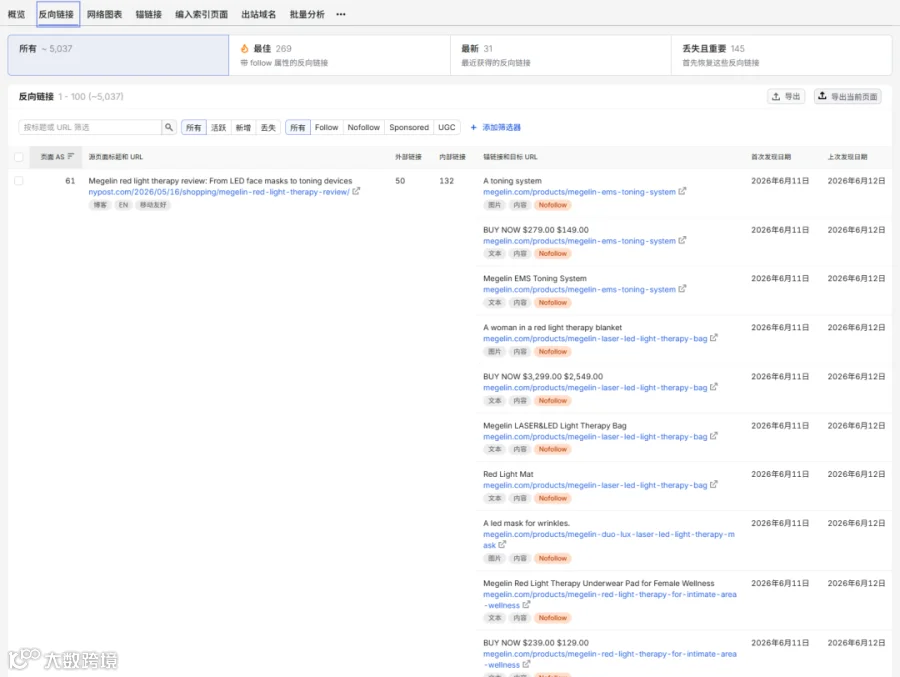The height and width of the screenshot is (677, 900).
Task: Open target URL under BUY NOW $279.00 $149.00
Action: [x=579, y=241]
